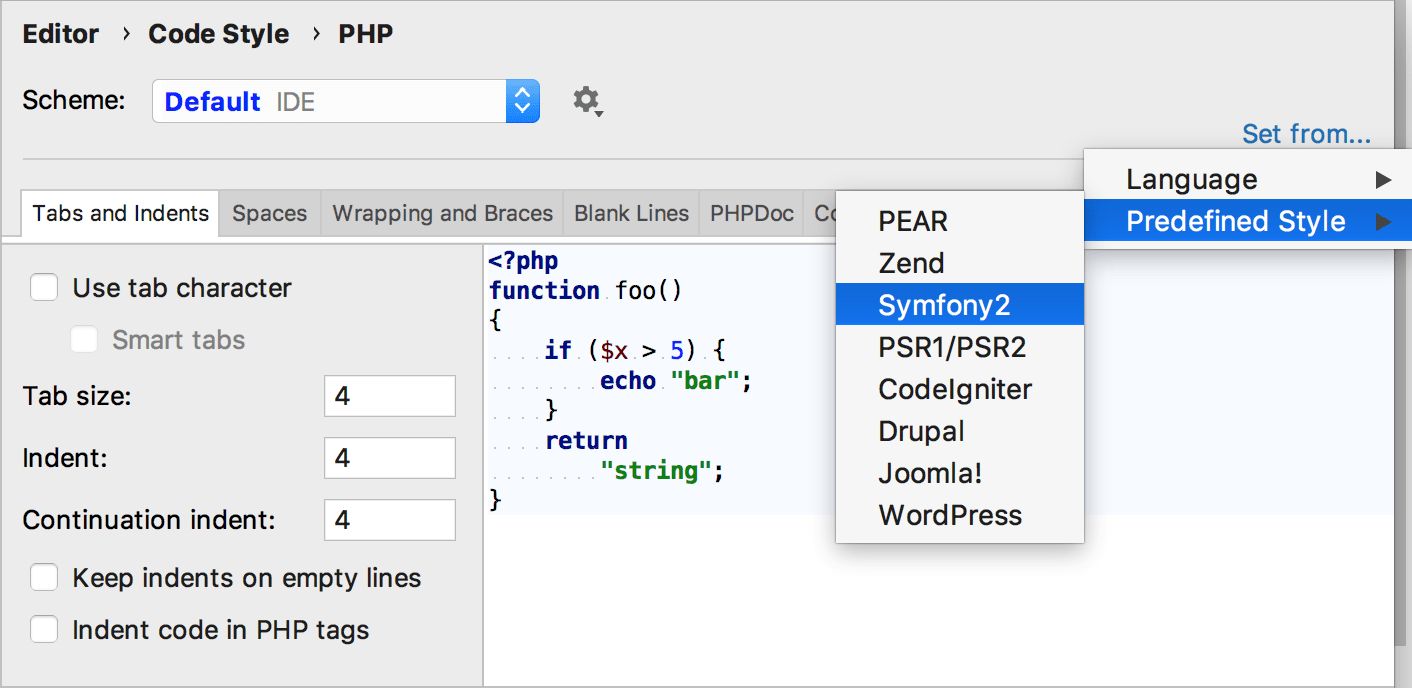
Task: Open the Scheme combo box showing Default IDE
Action: click(x=330, y=100)
